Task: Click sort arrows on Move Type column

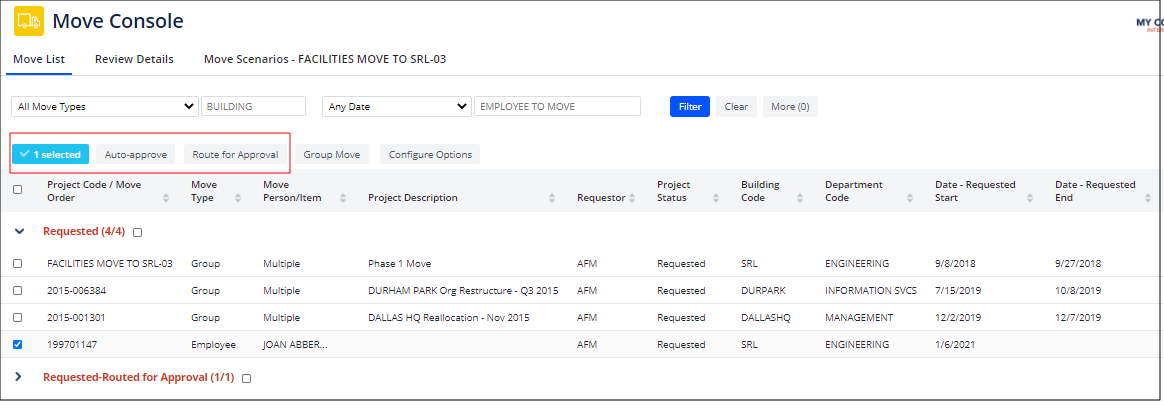Action: click(237, 198)
